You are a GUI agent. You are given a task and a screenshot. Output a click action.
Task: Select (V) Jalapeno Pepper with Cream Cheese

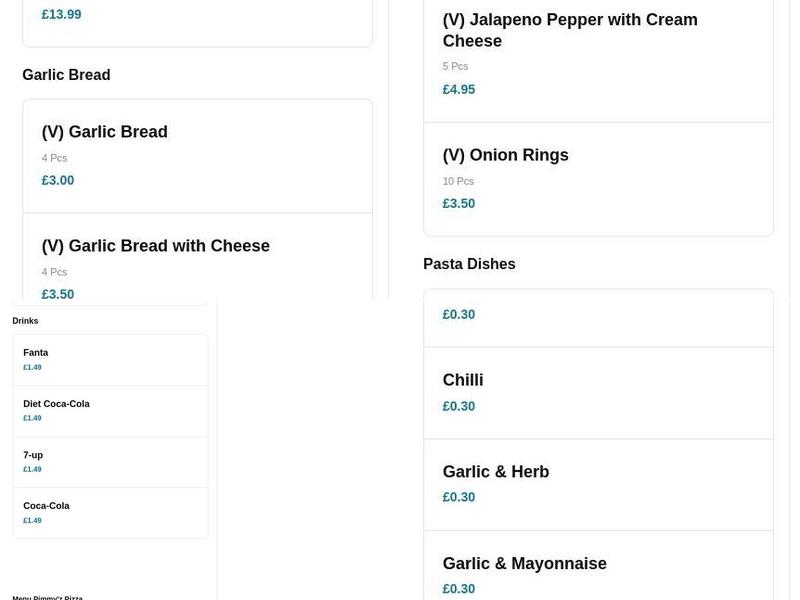(570, 30)
